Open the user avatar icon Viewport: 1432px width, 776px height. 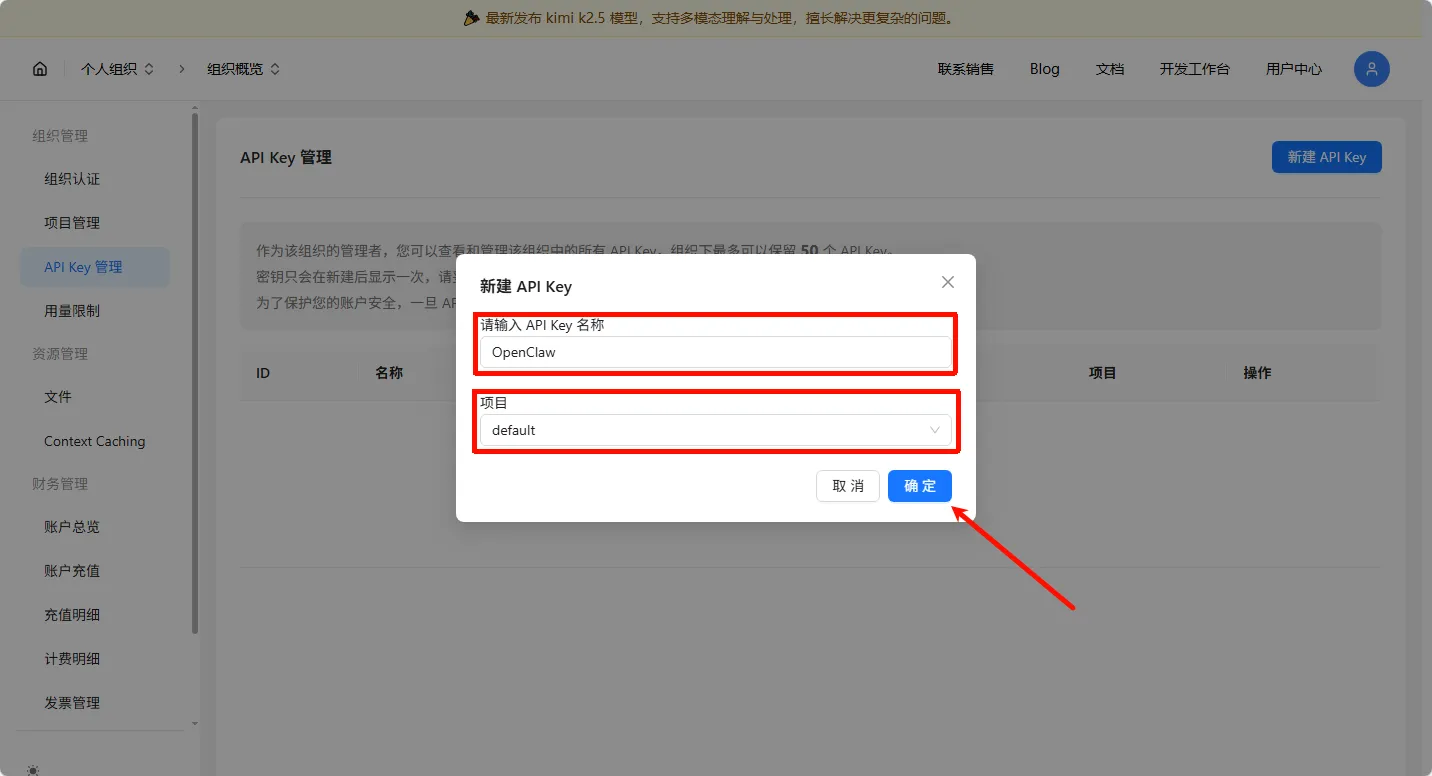click(1371, 69)
